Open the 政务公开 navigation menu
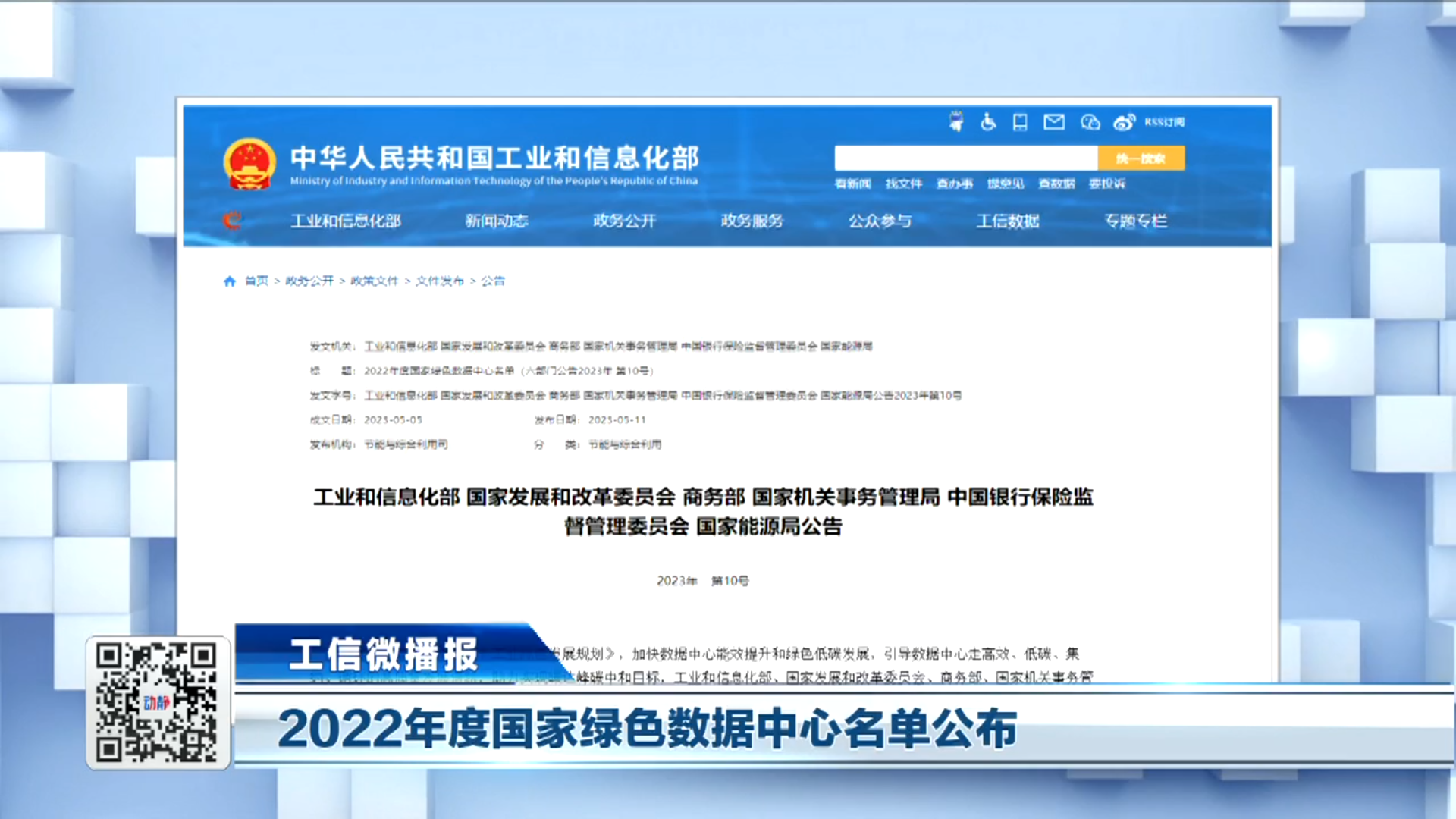The image size is (1456, 819). click(624, 221)
